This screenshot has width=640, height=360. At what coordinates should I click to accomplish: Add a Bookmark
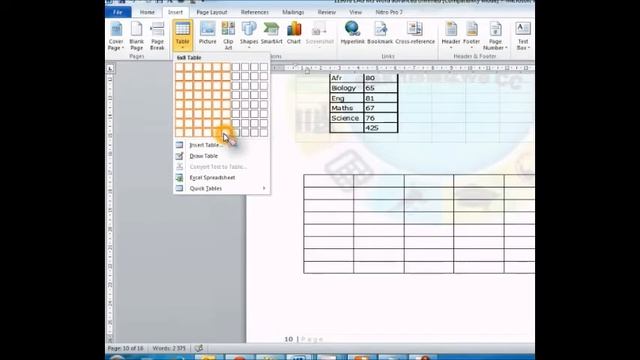pos(380,33)
